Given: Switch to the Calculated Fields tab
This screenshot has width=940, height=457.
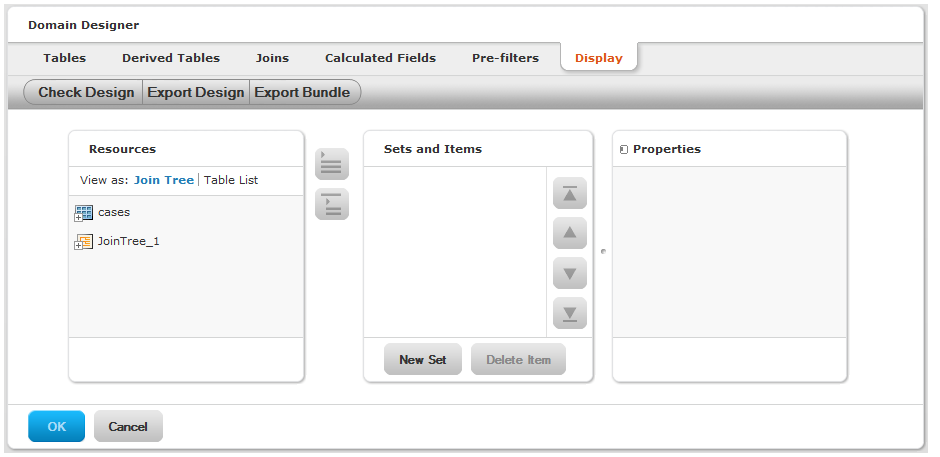Looking at the screenshot, I should coord(380,58).
